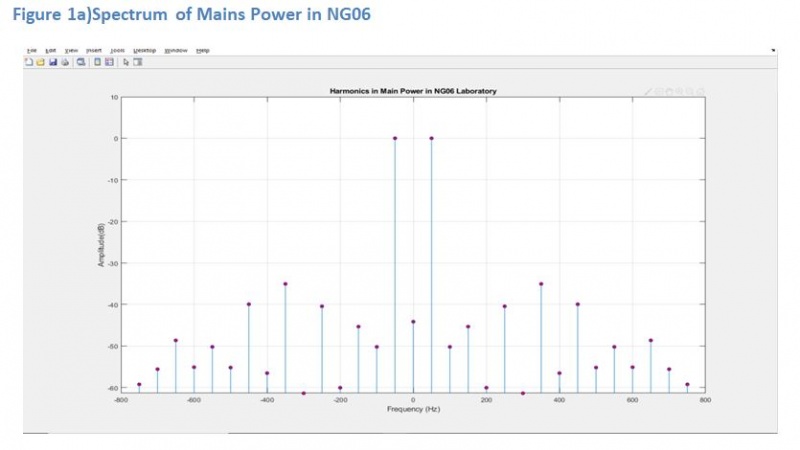This screenshot has width=800, height=450.
Task: Open the figure dock arrow menu at top right
Action: point(773,50)
